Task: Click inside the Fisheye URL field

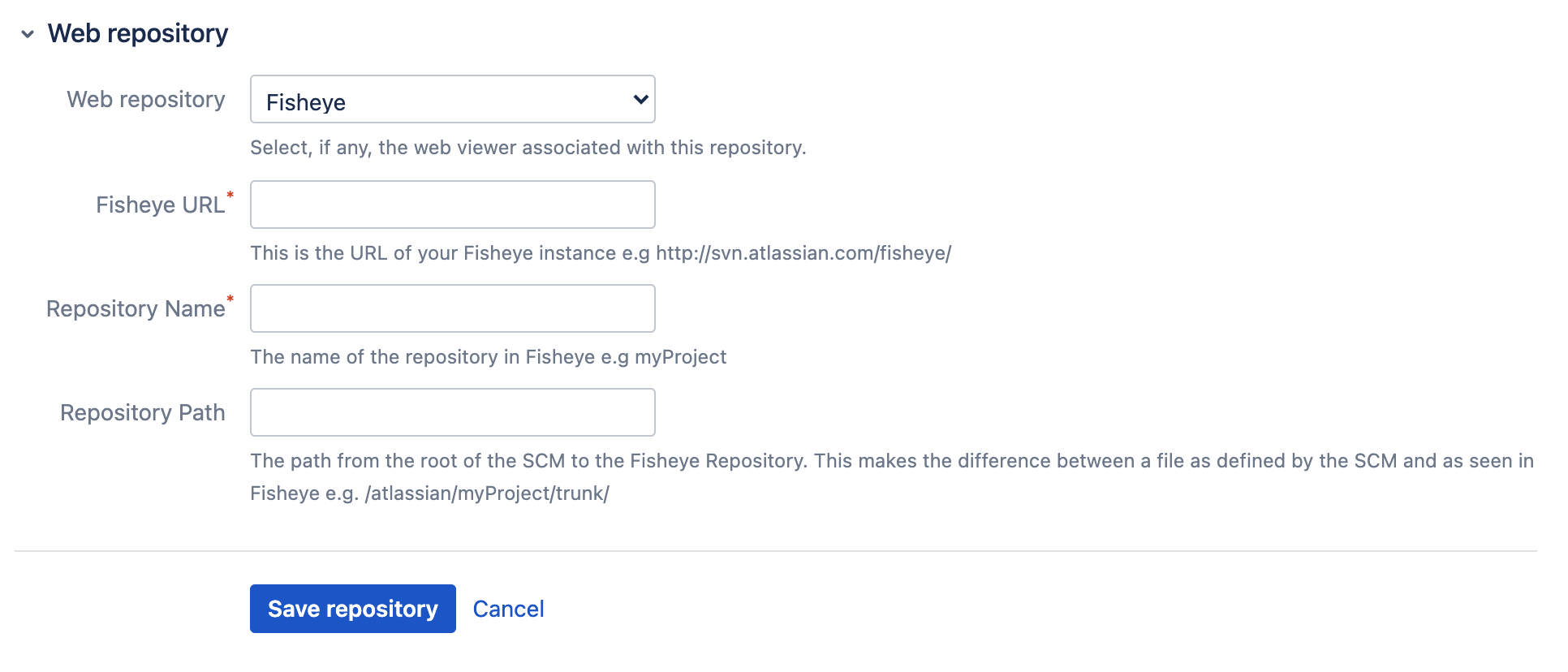Action: tap(452, 204)
